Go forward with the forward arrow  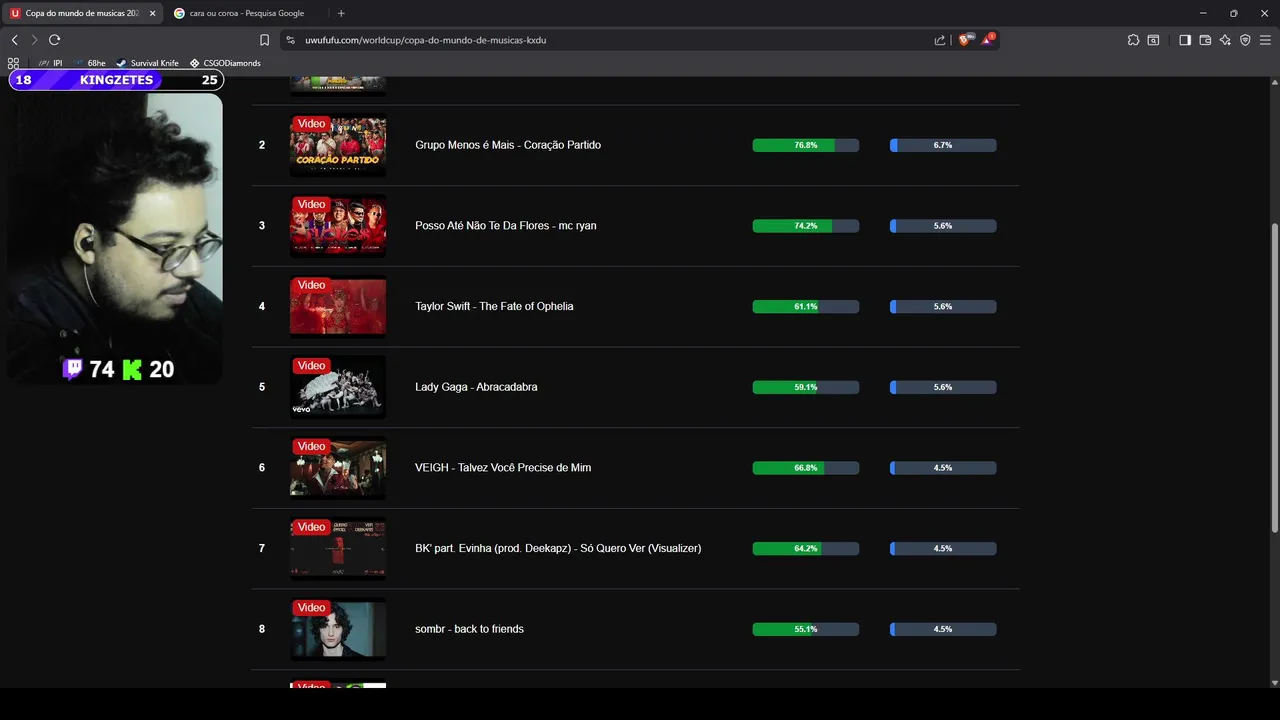tap(34, 40)
